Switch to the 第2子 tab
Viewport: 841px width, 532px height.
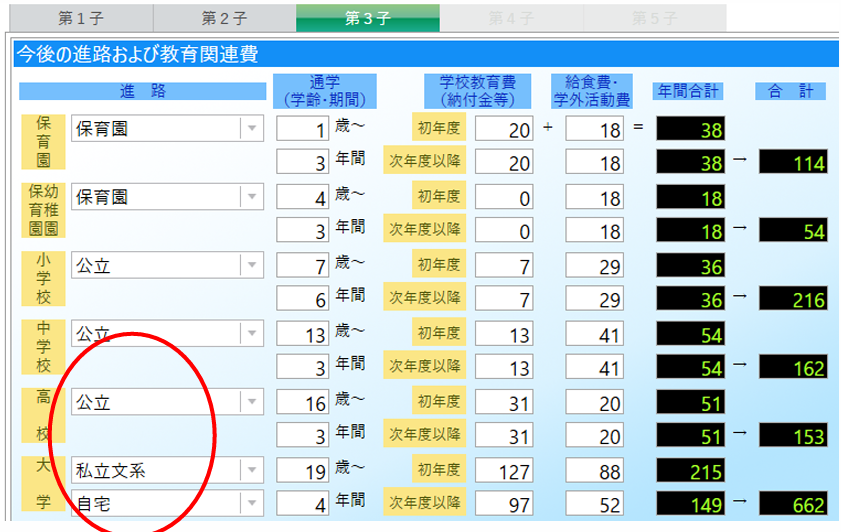pyautogui.click(x=224, y=18)
